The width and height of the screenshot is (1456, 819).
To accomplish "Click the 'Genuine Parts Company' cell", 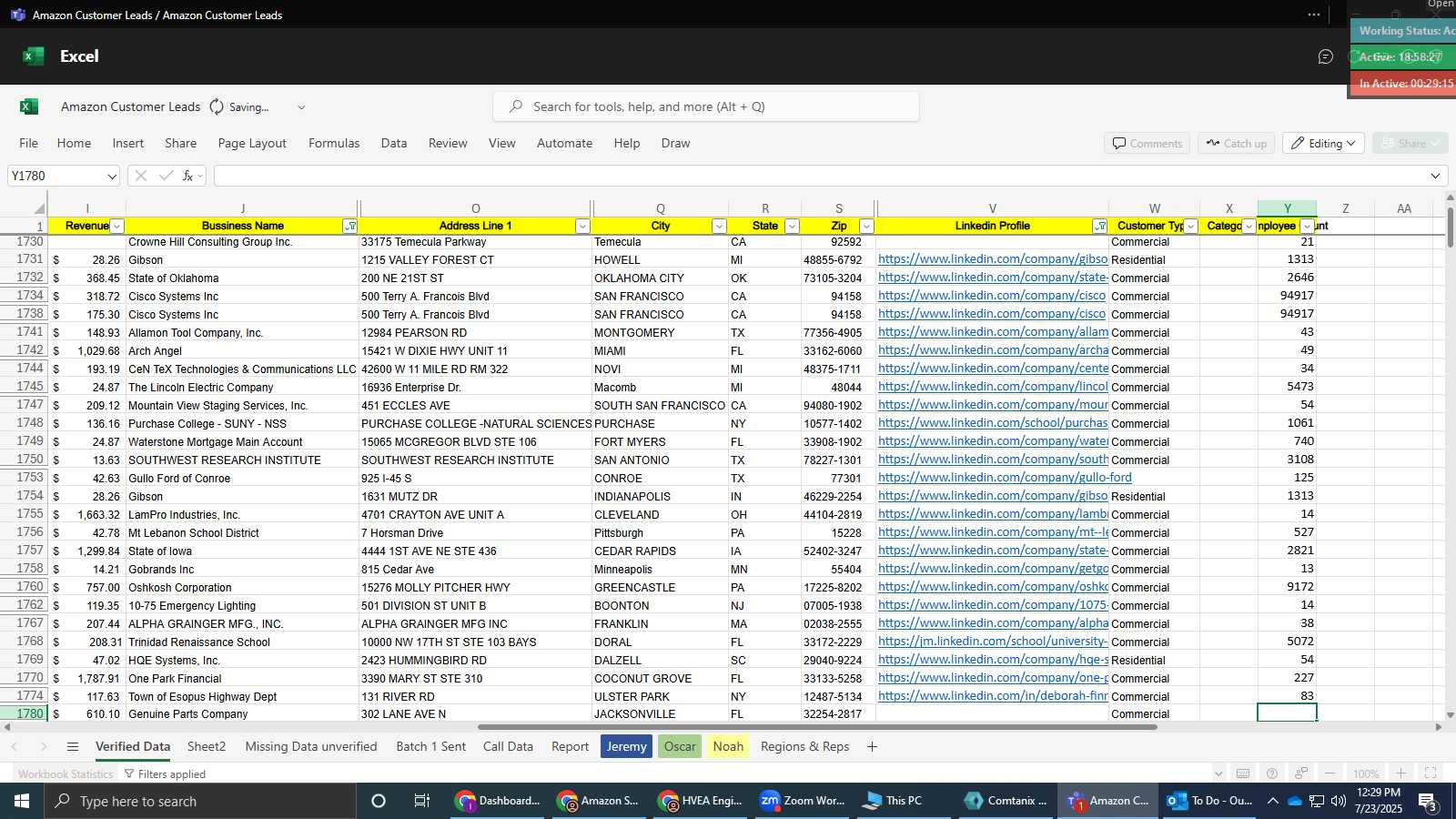I will coord(242,714).
